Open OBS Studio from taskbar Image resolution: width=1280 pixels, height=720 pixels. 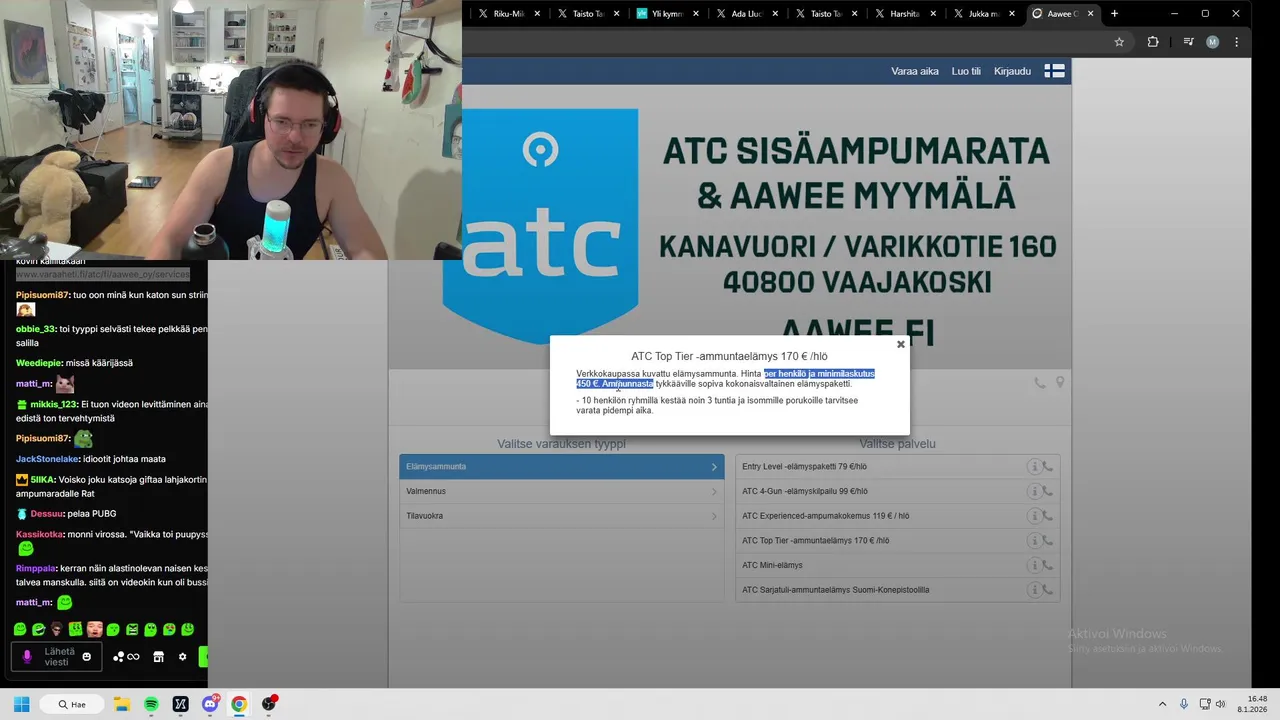268,704
